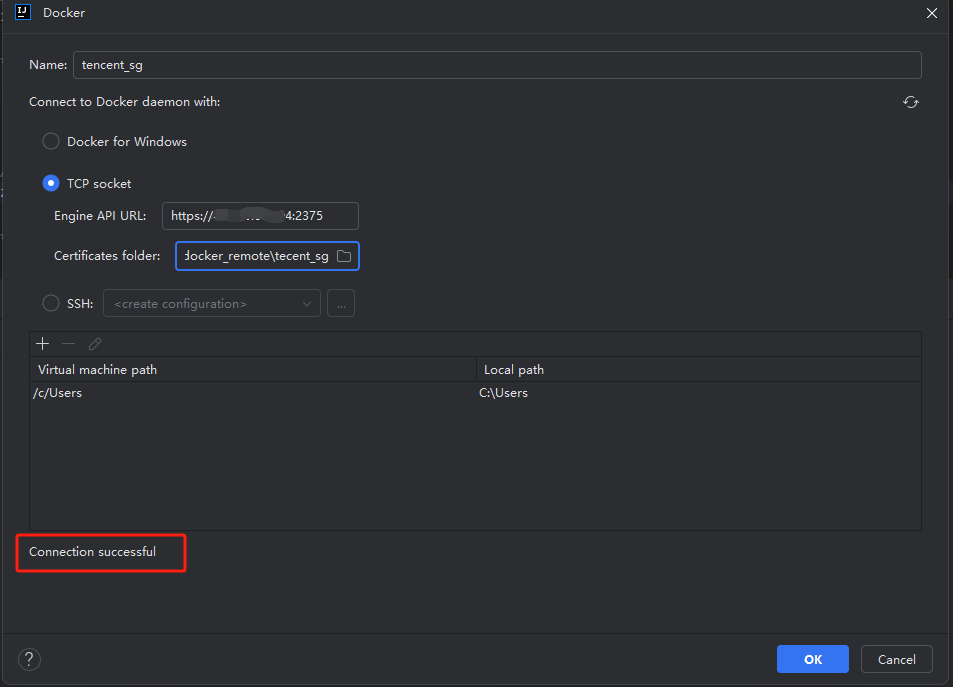Select the C:\Users local path cell

pyautogui.click(x=699, y=393)
